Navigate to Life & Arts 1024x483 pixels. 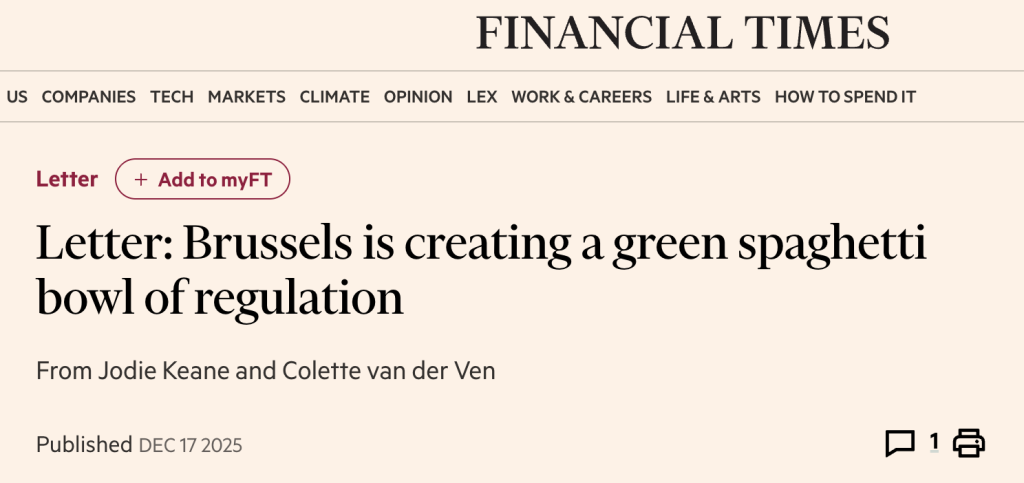click(x=713, y=97)
